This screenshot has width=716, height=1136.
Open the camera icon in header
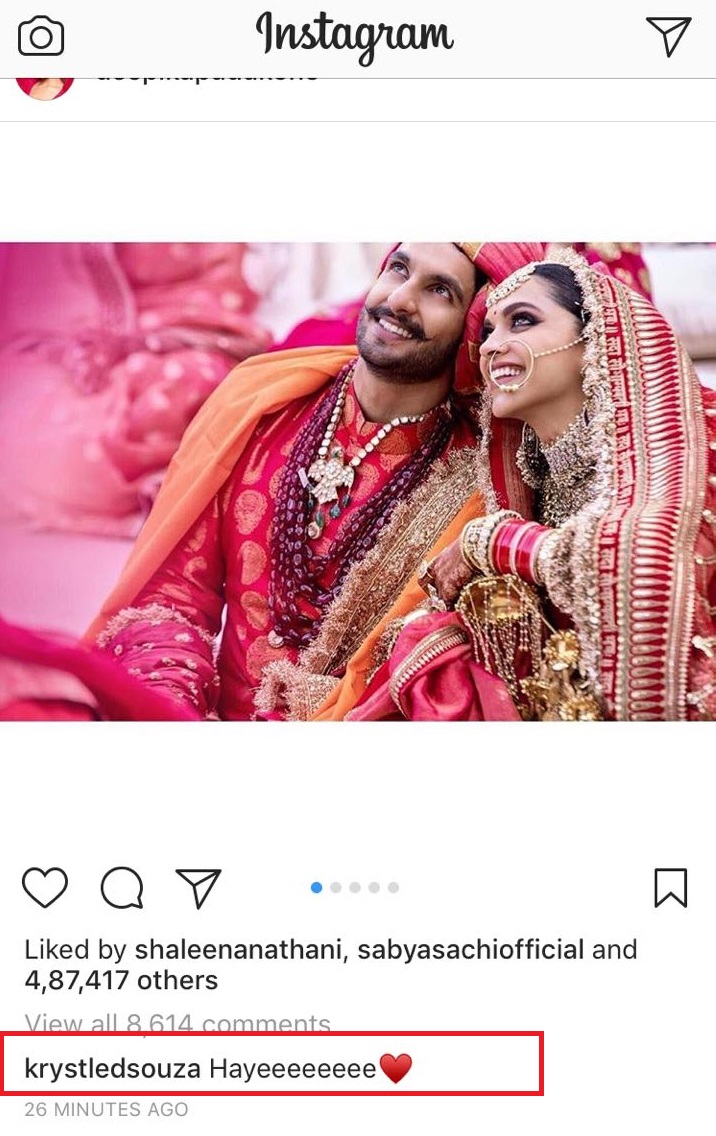coord(41,36)
